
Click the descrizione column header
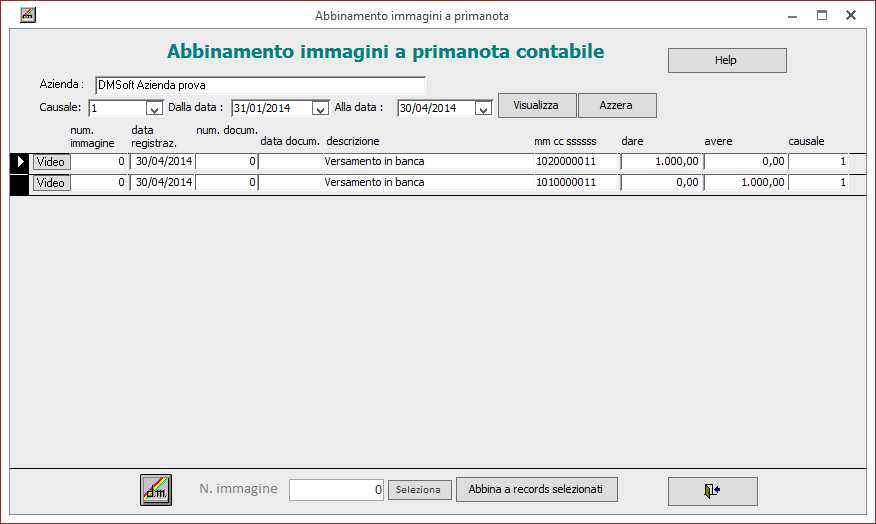(x=353, y=141)
